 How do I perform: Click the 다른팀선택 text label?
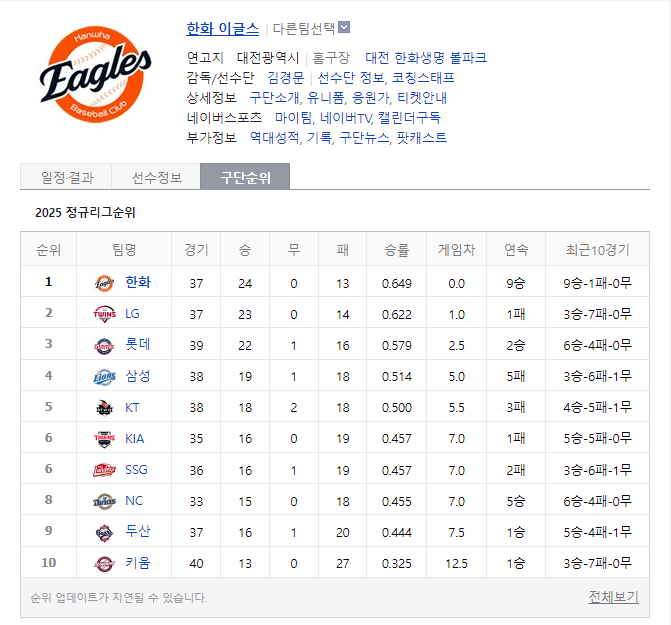(x=304, y=28)
